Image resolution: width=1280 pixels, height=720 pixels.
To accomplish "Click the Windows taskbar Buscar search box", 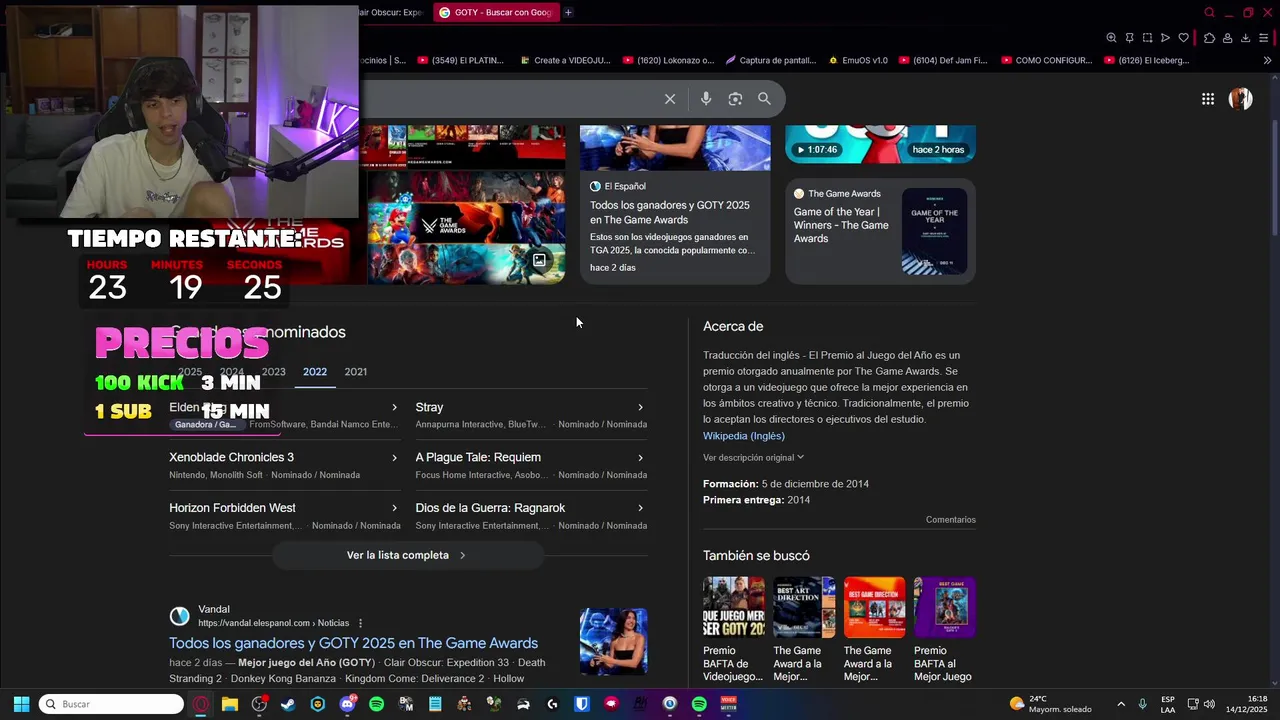I will tap(111, 704).
